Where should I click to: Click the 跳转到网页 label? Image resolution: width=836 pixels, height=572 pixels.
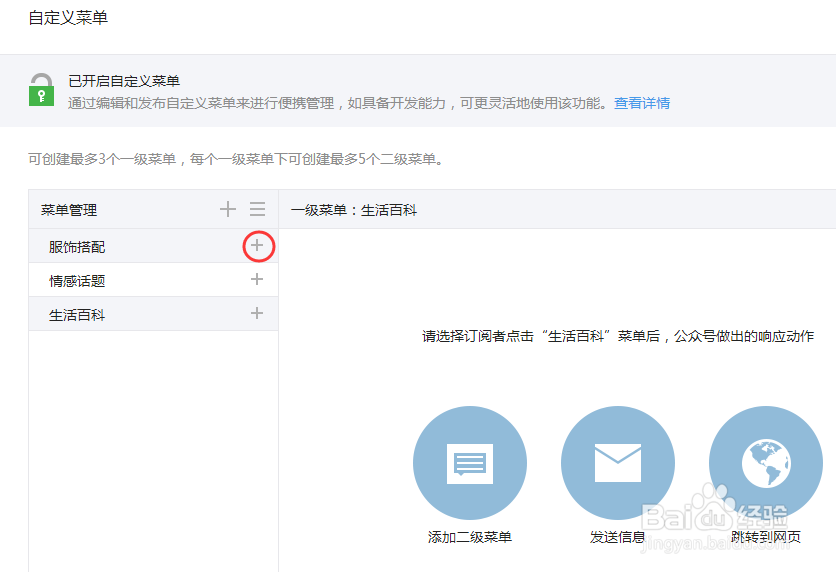766,537
